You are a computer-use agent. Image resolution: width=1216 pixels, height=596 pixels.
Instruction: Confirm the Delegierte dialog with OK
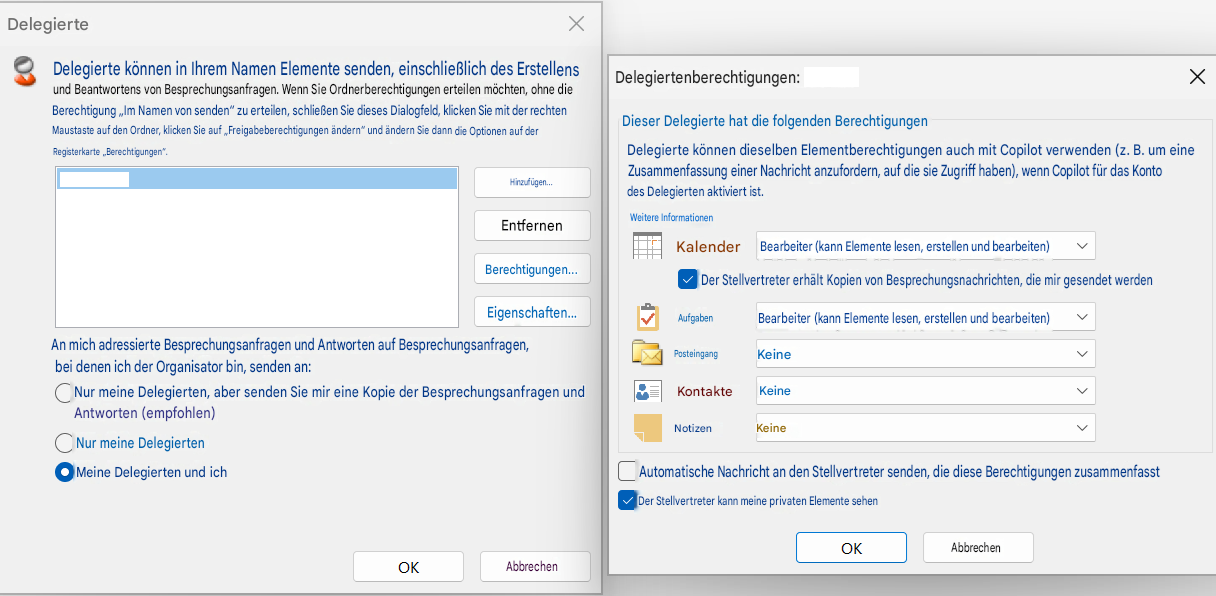408,567
